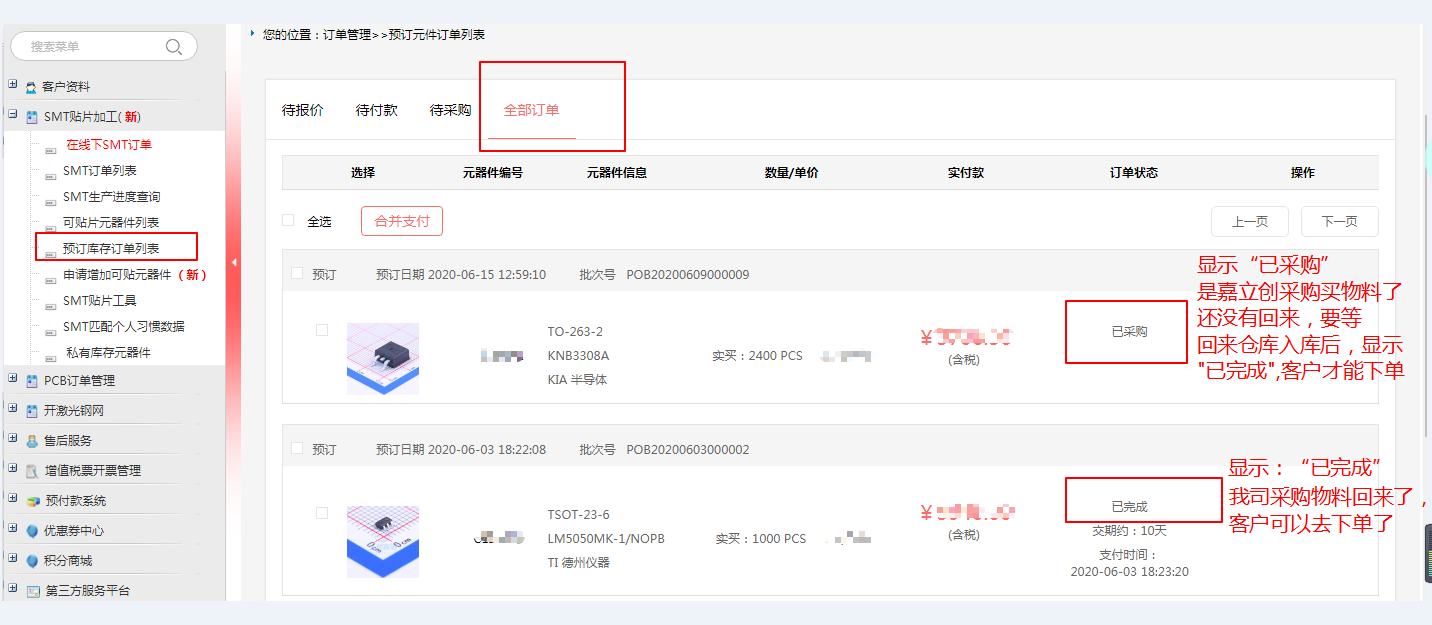Expand the 开激光钢网 tree node
1432x625 pixels.
click(x=13, y=410)
